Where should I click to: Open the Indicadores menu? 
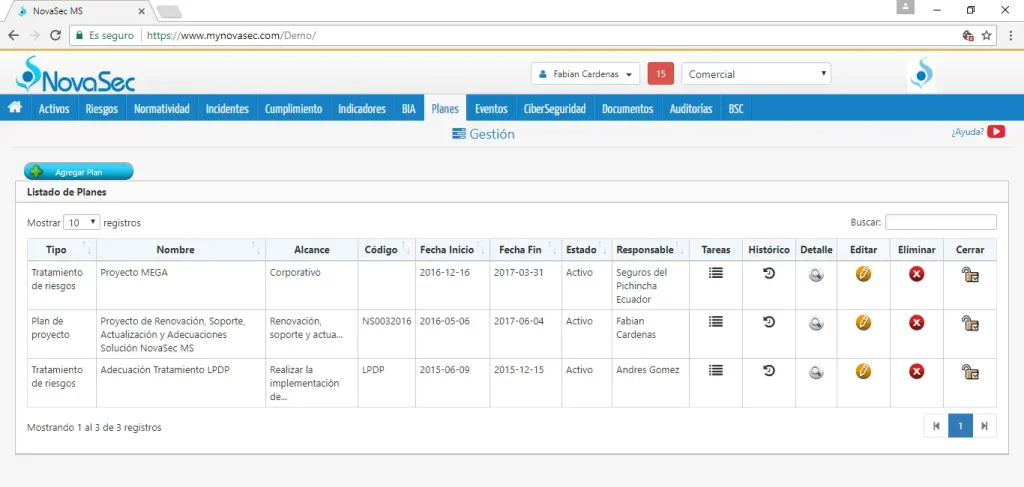[362, 108]
